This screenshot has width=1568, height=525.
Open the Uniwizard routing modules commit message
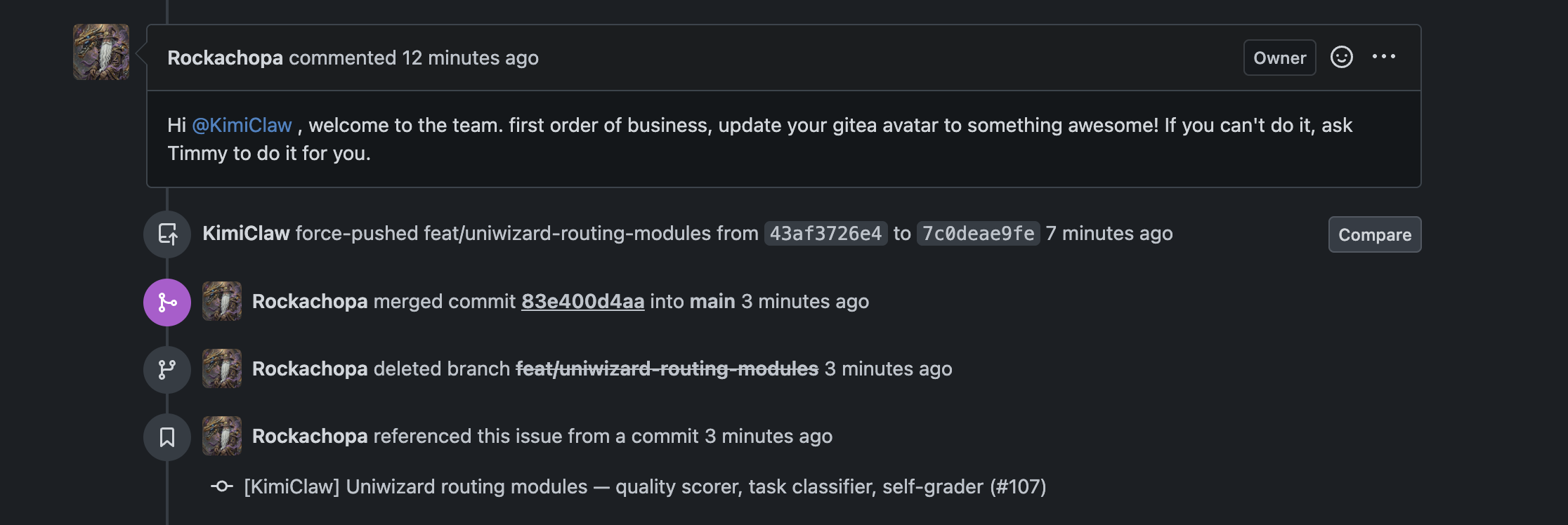click(x=645, y=487)
